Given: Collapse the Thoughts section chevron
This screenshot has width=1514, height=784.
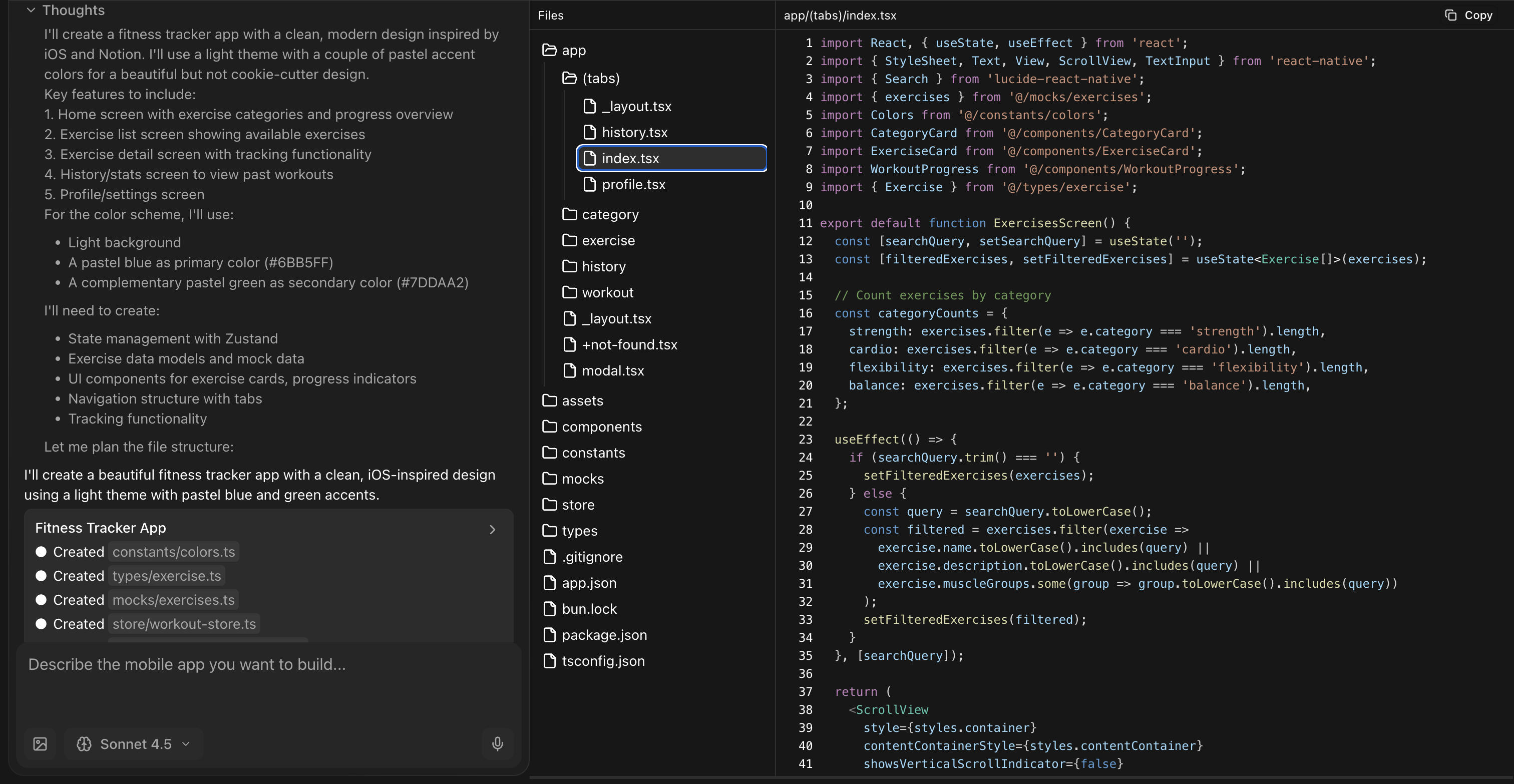Looking at the screenshot, I should (31, 10).
